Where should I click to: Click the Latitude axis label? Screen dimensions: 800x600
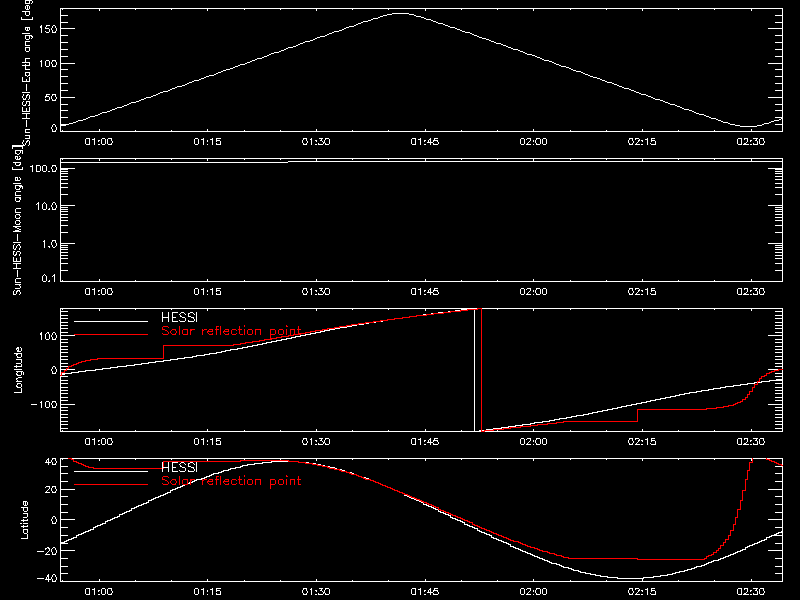tap(24, 520)
